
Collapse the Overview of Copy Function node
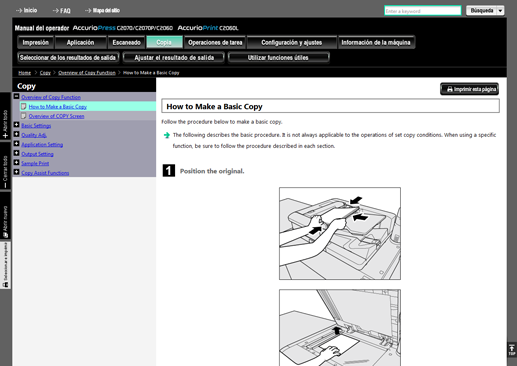tap(16, 96)
